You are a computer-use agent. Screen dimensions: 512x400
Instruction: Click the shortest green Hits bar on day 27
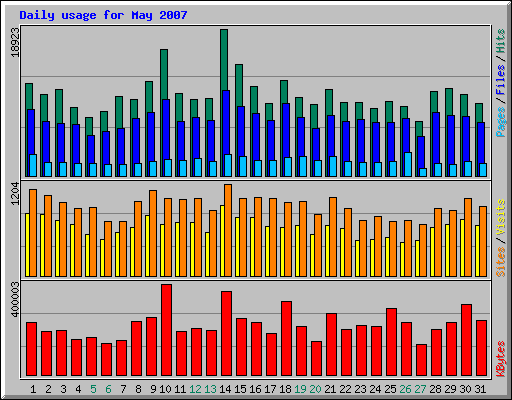click(x=419, y=129)
